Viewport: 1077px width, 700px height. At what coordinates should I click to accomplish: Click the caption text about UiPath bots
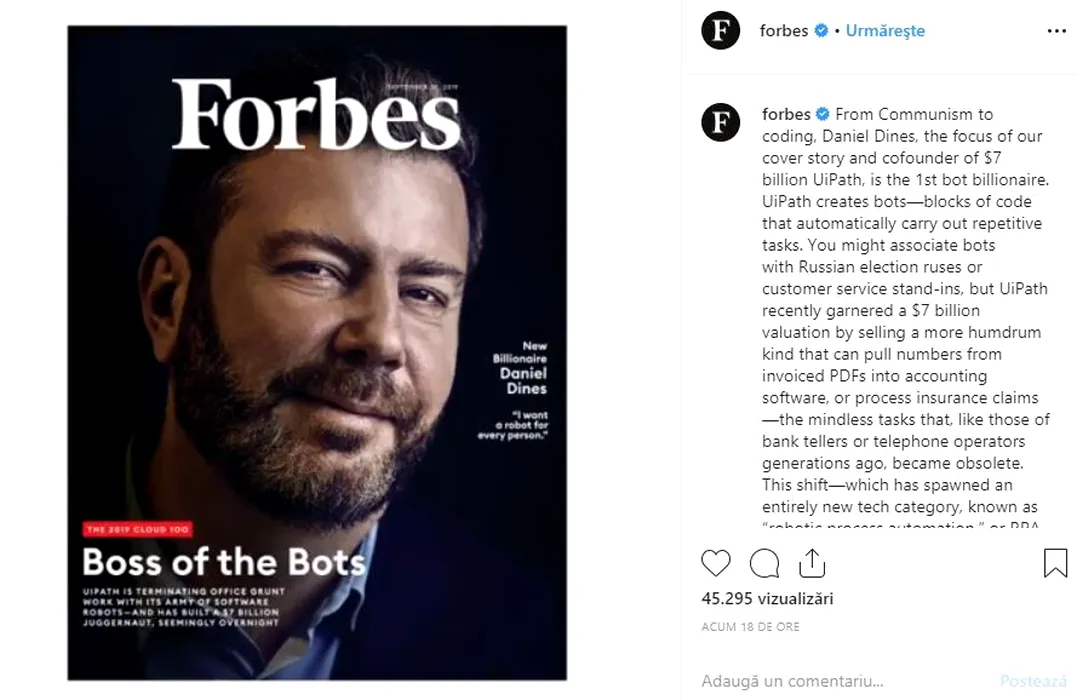point(905,310)
